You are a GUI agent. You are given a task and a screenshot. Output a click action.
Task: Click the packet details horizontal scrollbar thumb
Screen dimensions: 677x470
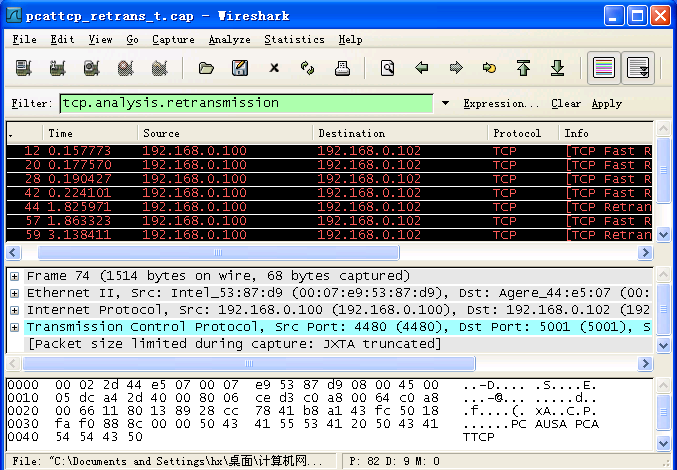249,364
